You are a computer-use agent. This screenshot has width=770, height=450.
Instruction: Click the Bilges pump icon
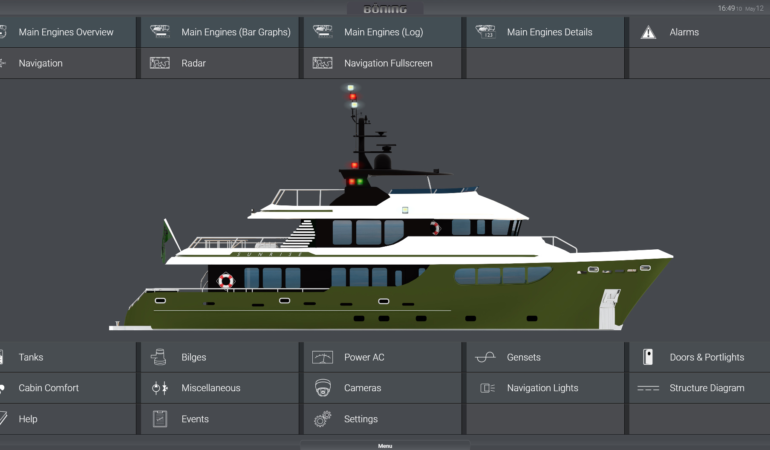click(x=159, y=357)
